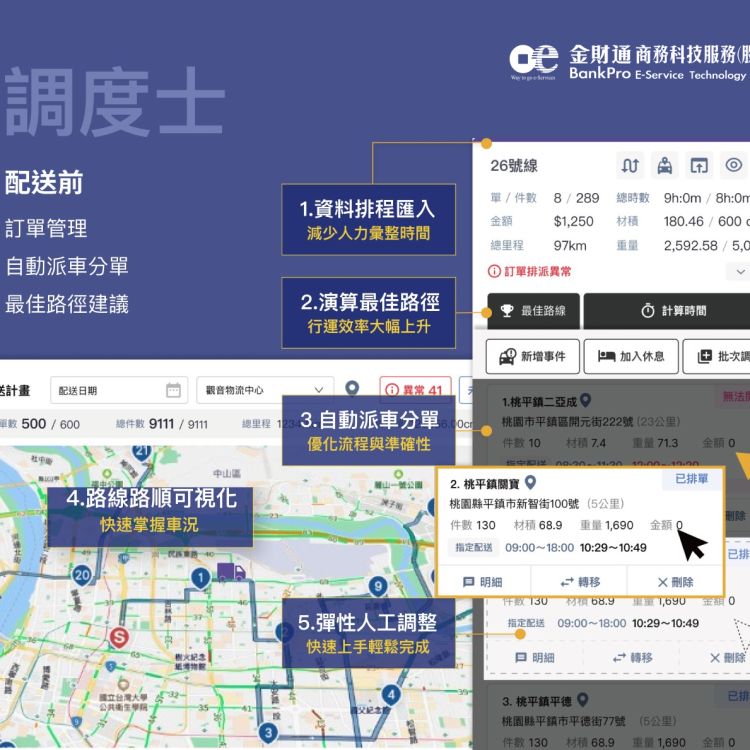This screenshot has width=750, height=750.
Task: Click the address 桃園市平鎮區開元街222號
Action: point(567,422)
